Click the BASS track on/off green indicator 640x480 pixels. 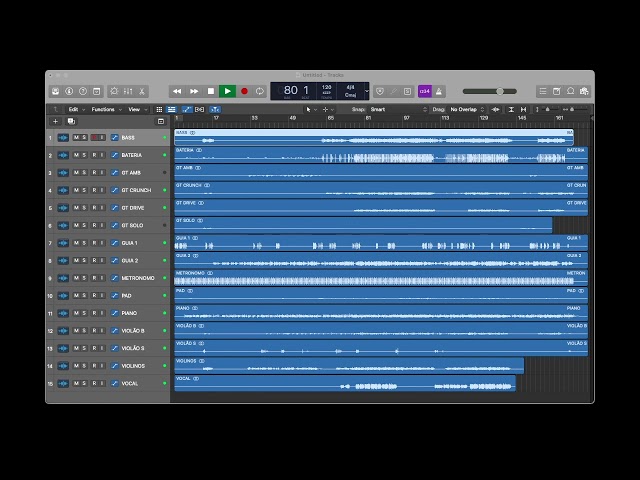[165, 138]
